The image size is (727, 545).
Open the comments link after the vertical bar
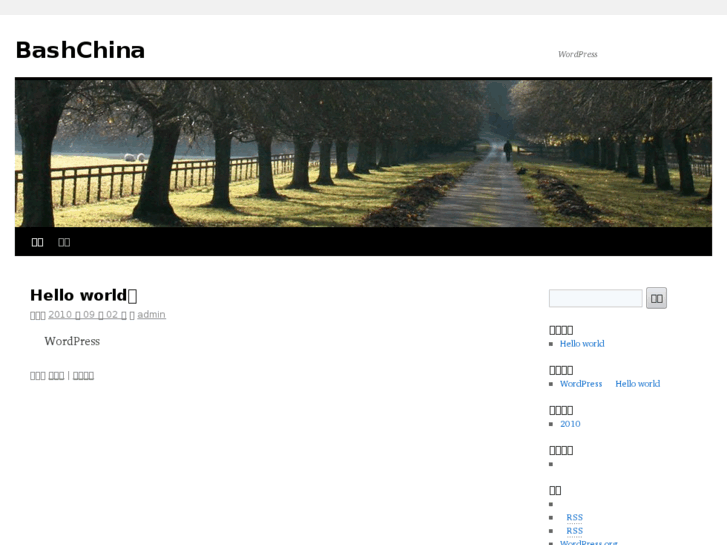(x=83, y=376)
